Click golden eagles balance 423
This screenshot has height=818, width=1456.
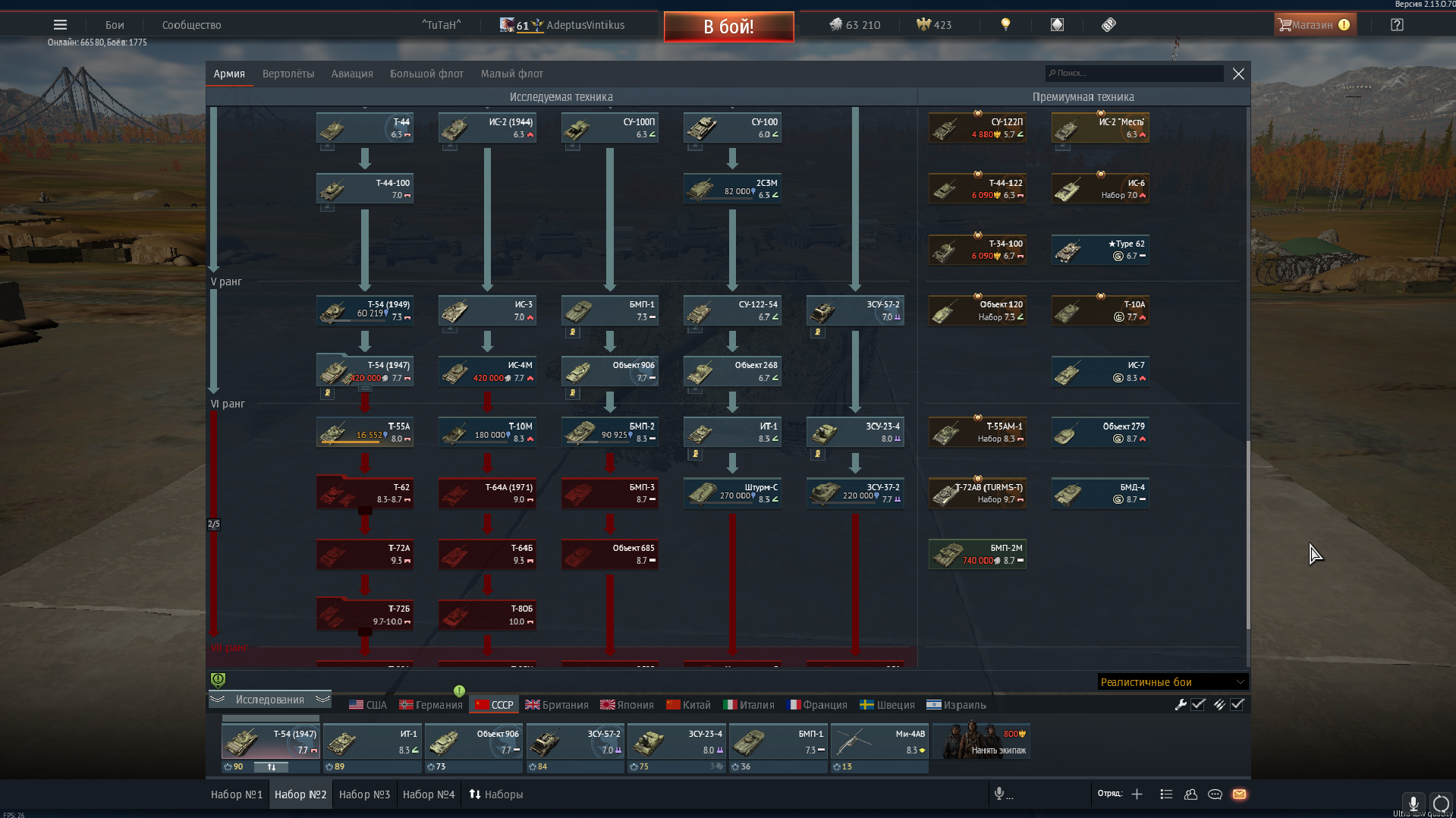(x=934, y=25)
